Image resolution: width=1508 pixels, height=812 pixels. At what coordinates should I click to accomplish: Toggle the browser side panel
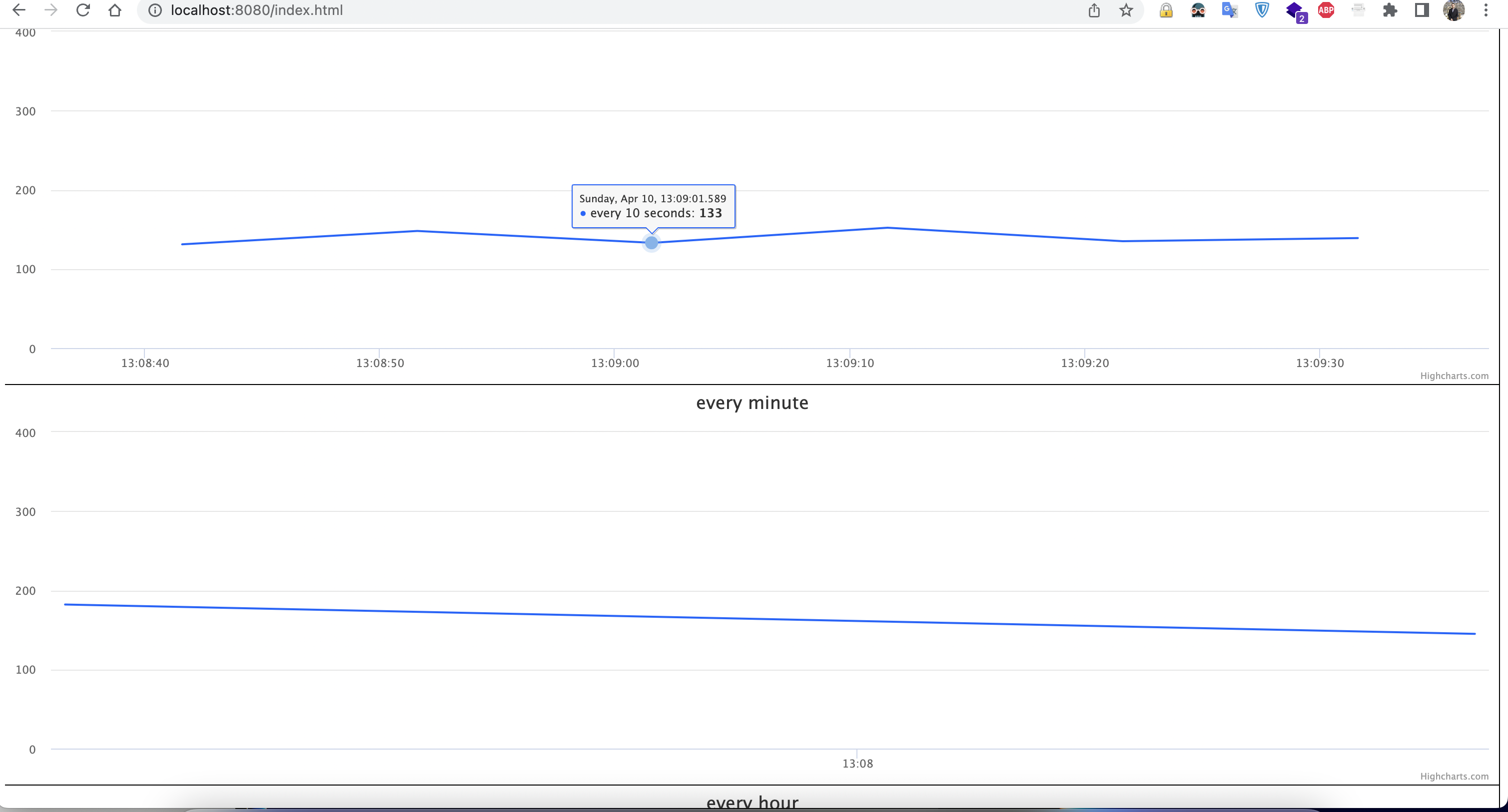[1422, 10]
